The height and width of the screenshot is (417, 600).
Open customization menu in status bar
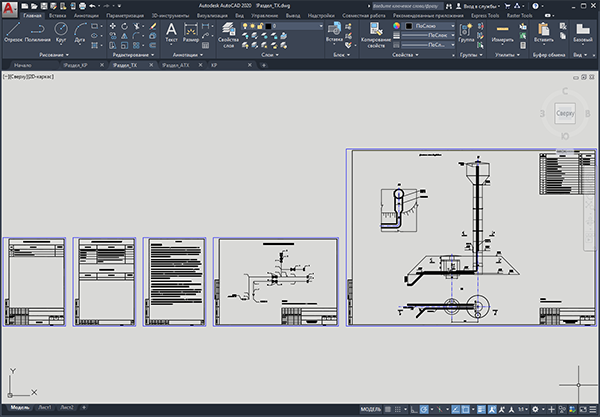(x=593, y=410)
